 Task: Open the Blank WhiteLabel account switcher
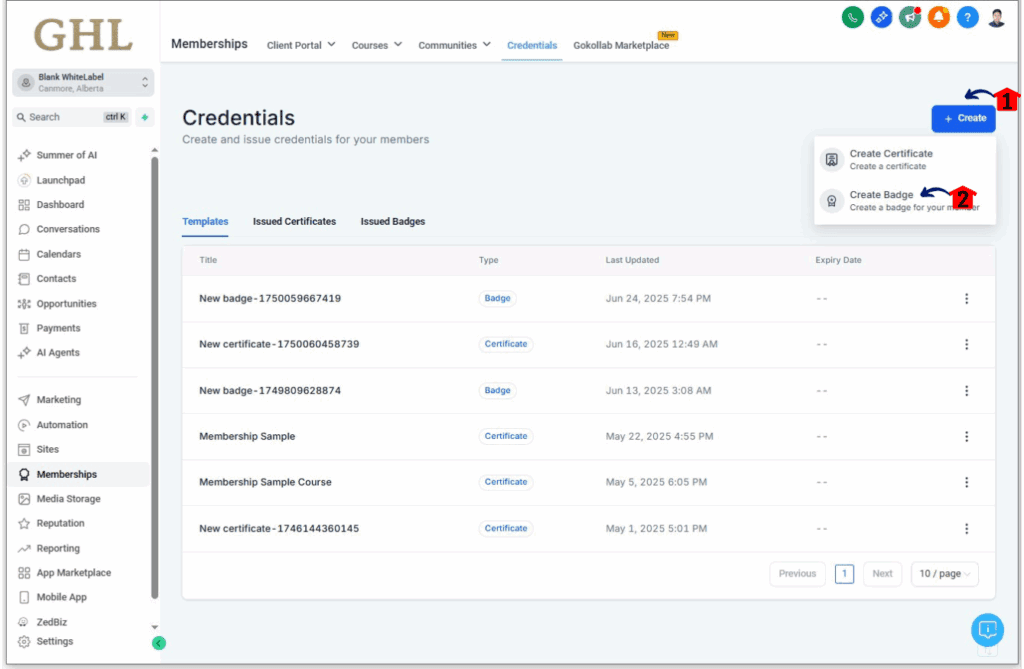coord(83,82)
